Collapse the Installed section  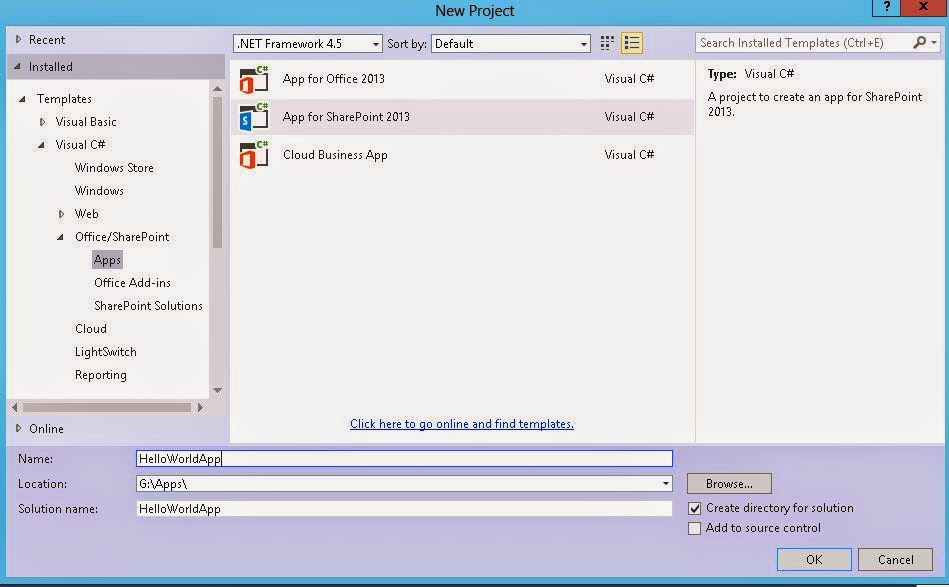pyautogui.click(x=18, y=67)
